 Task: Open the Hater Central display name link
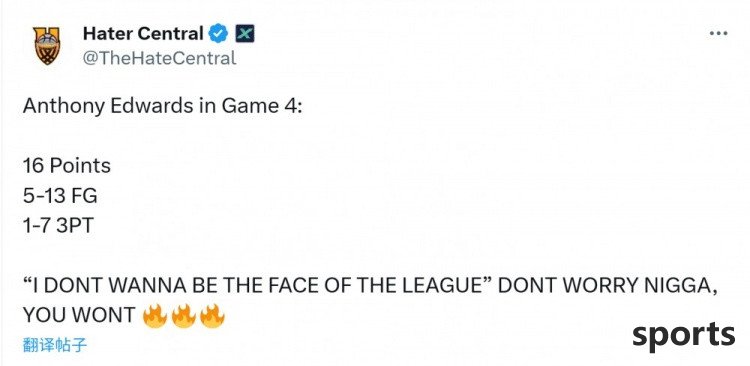[x=143, y=33]
